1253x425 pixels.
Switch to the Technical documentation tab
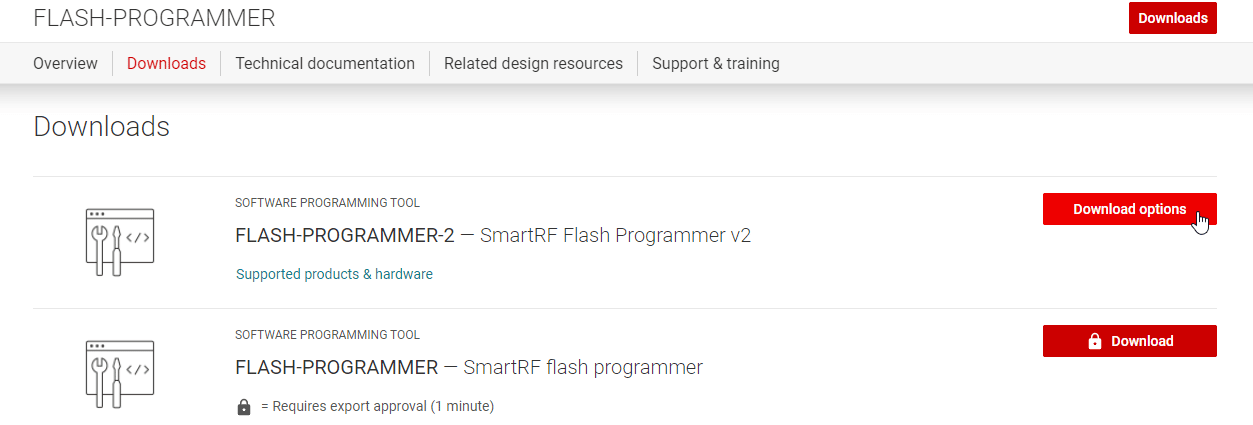pos(325,63)
